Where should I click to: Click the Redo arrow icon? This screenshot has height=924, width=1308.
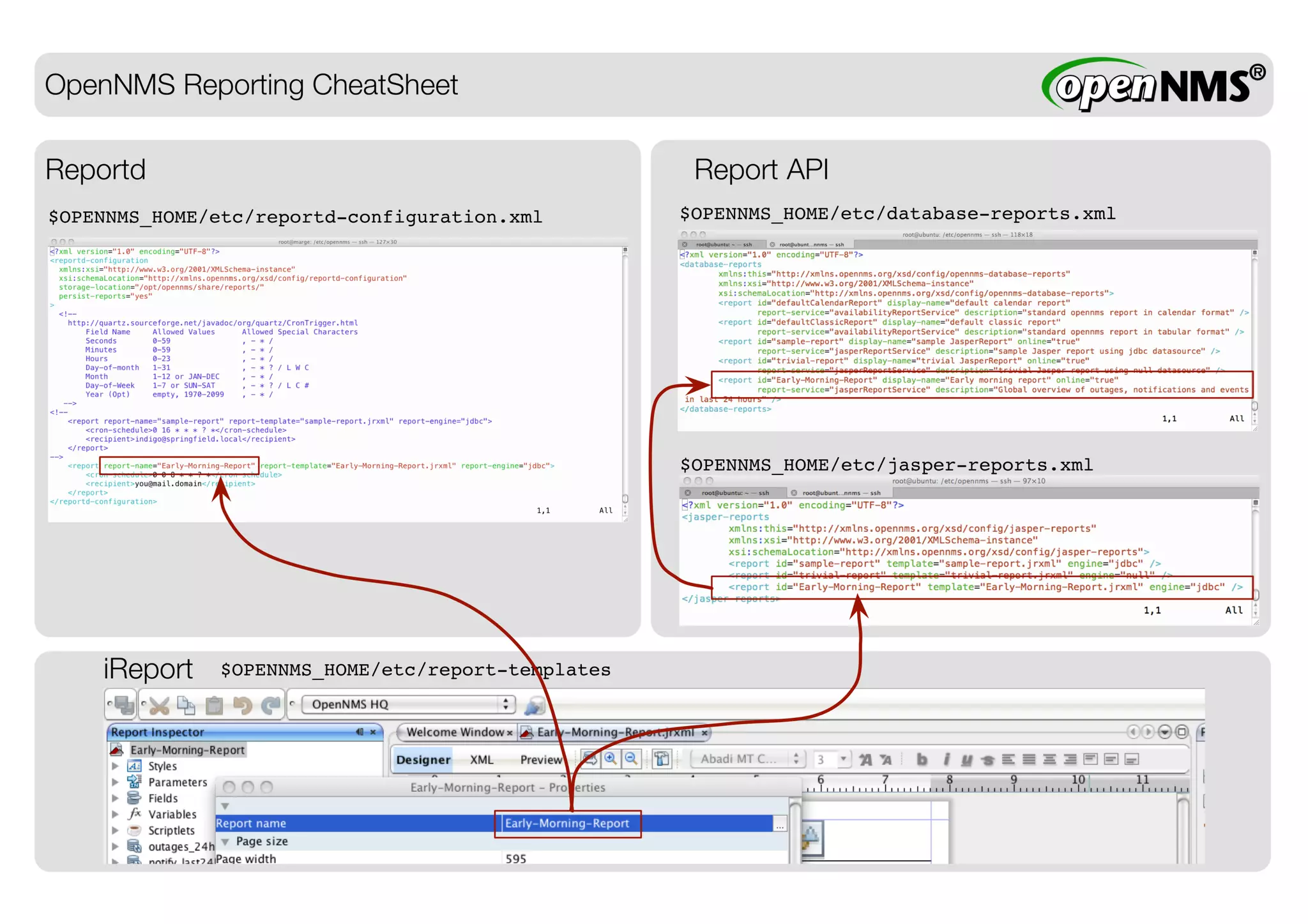coord(271,706)
